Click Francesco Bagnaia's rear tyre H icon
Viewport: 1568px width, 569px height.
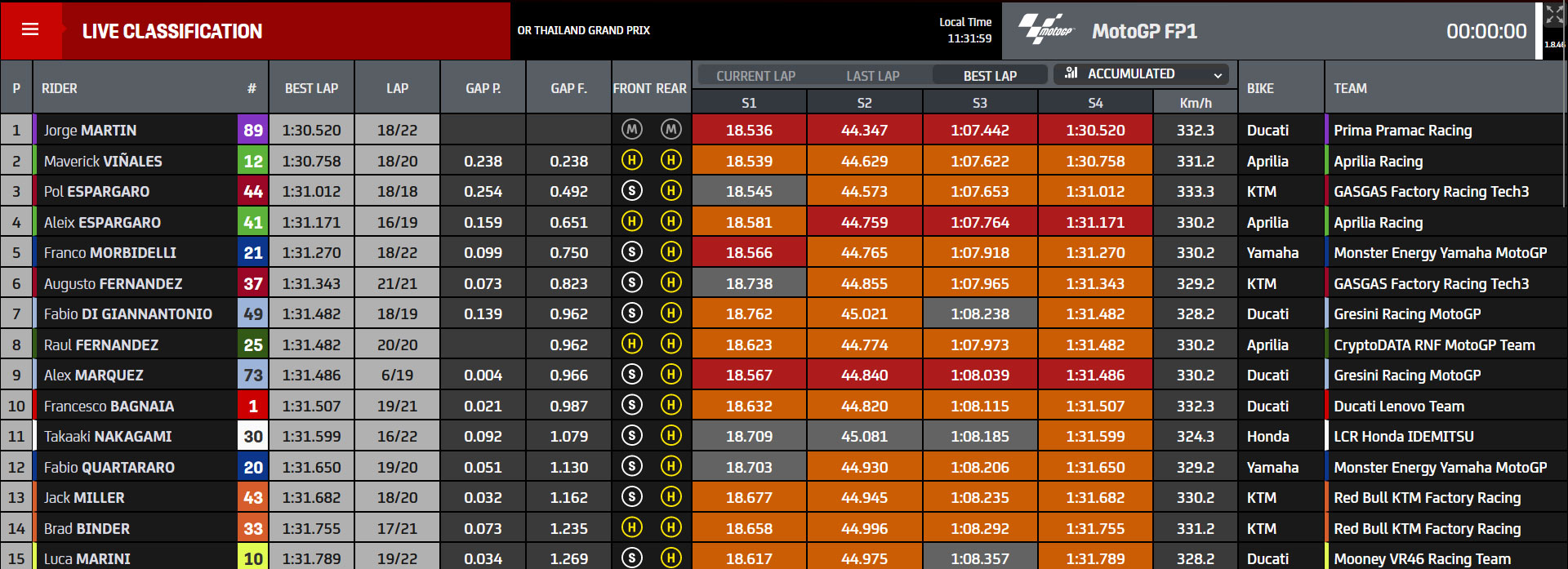pyautogui.click(x=670, y=405)
